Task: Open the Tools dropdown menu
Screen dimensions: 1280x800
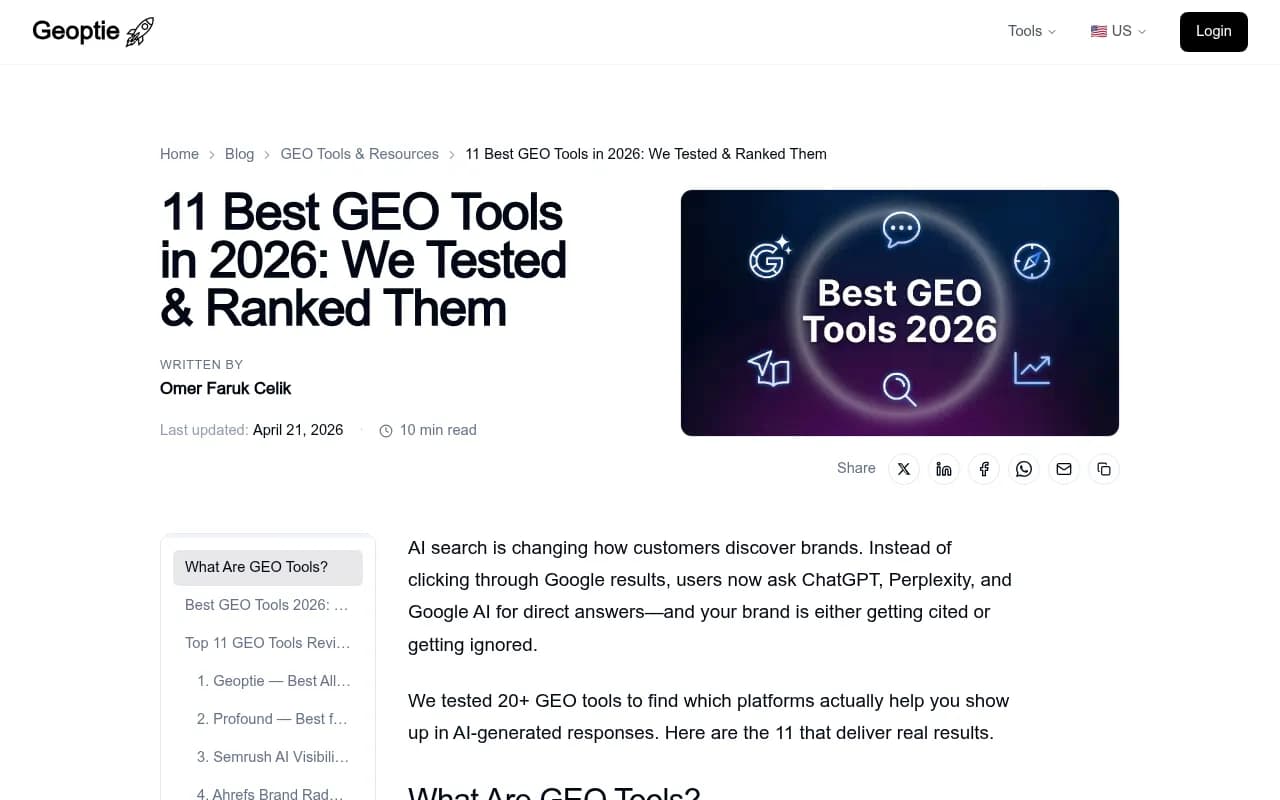Action: (1032, 31)
